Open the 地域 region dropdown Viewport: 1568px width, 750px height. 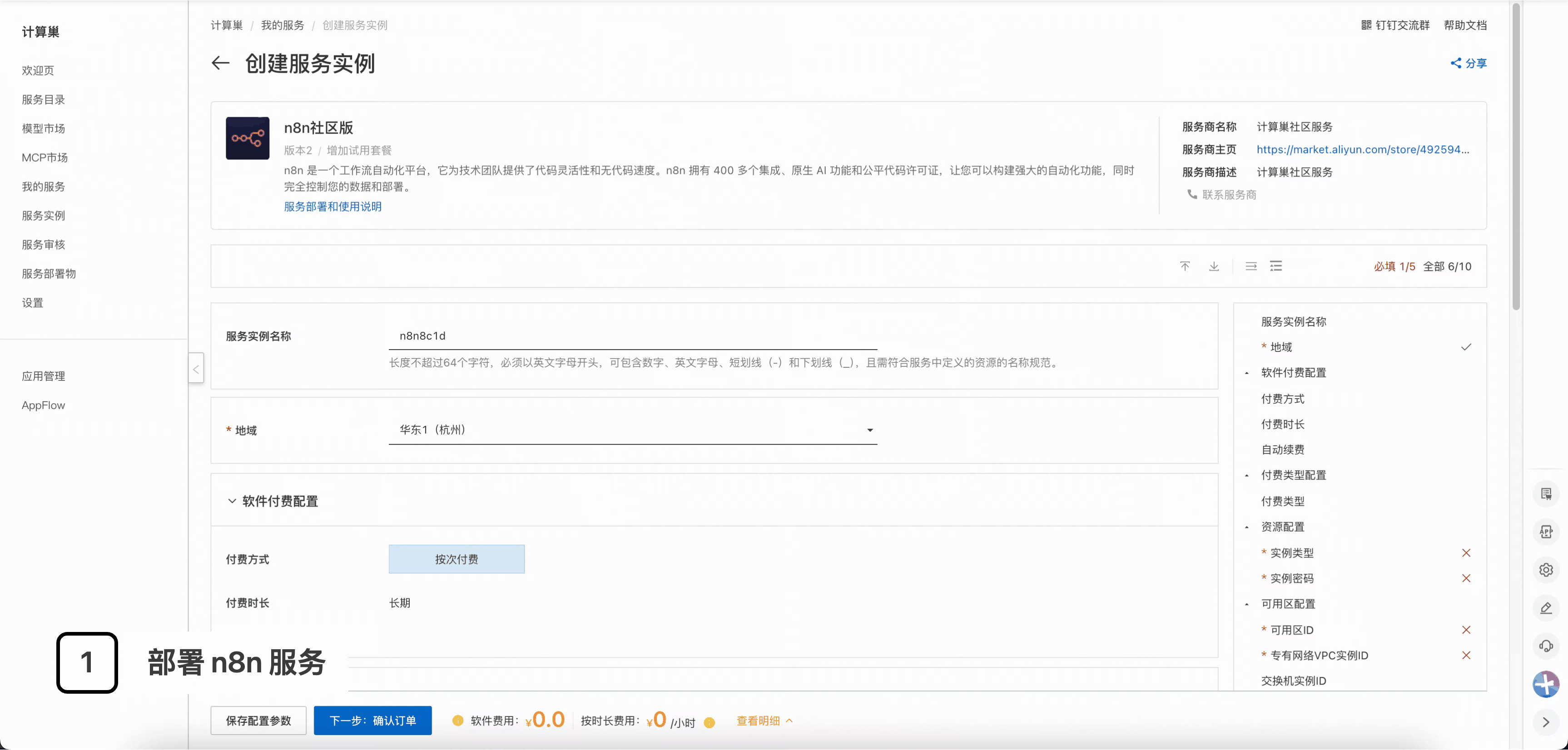(632, 430)
